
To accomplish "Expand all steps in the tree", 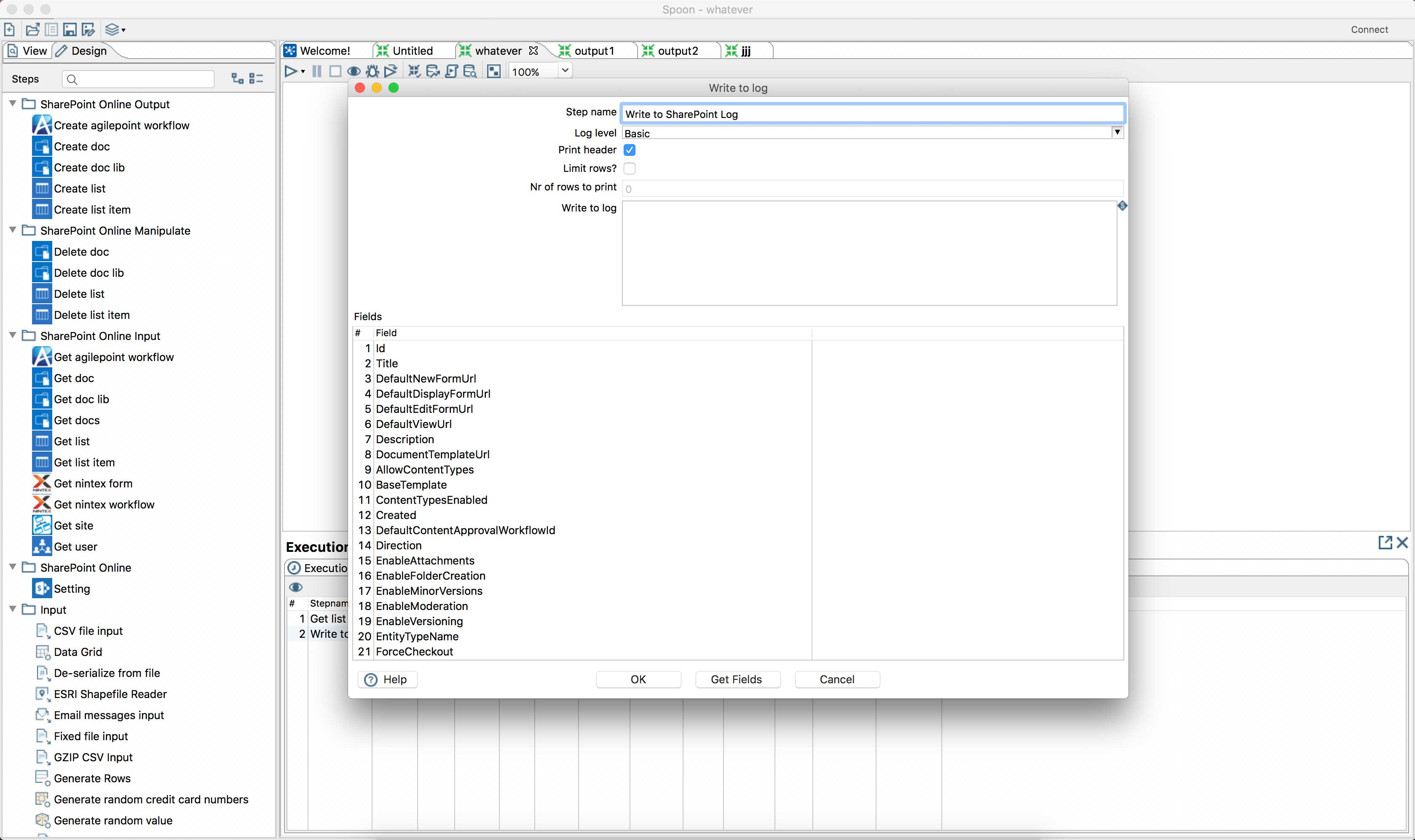I will click(238, 79).
